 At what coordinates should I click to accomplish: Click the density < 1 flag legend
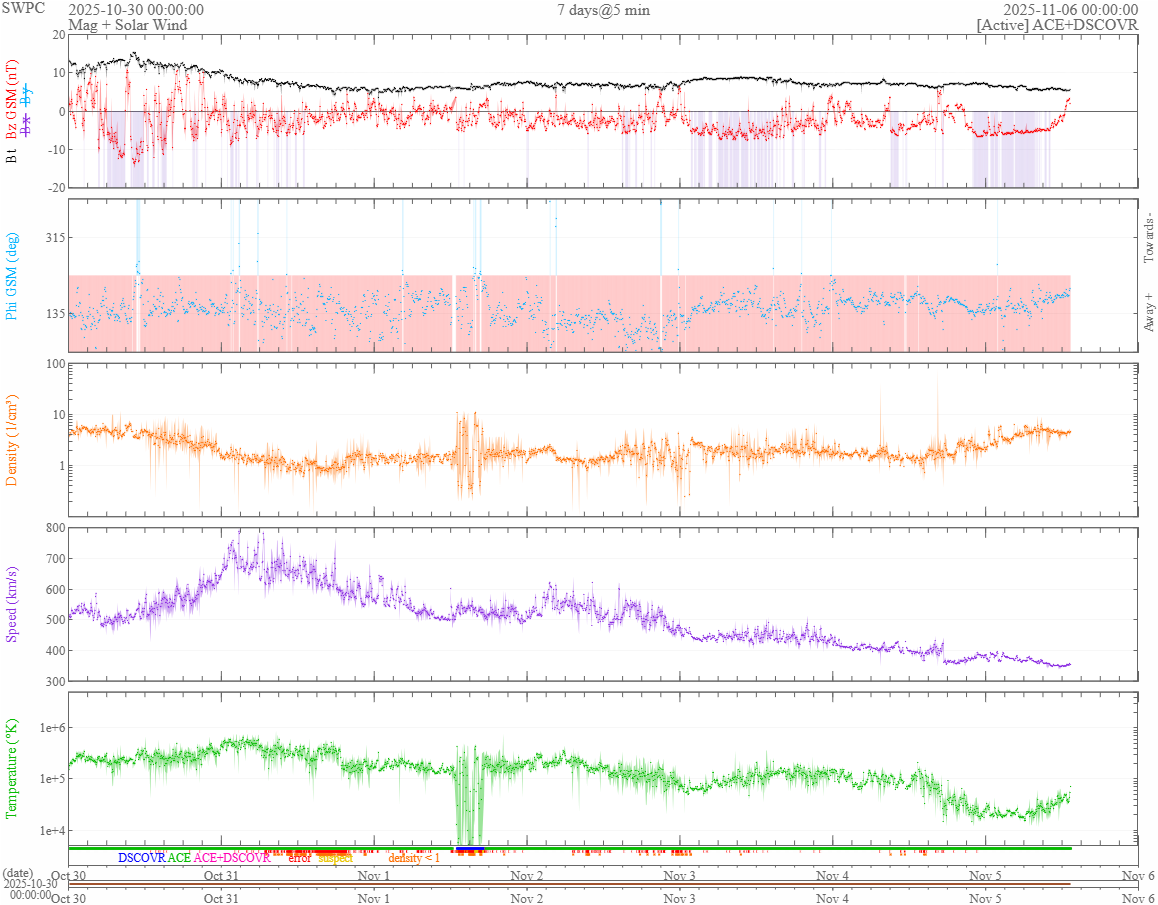click(413, 858)
